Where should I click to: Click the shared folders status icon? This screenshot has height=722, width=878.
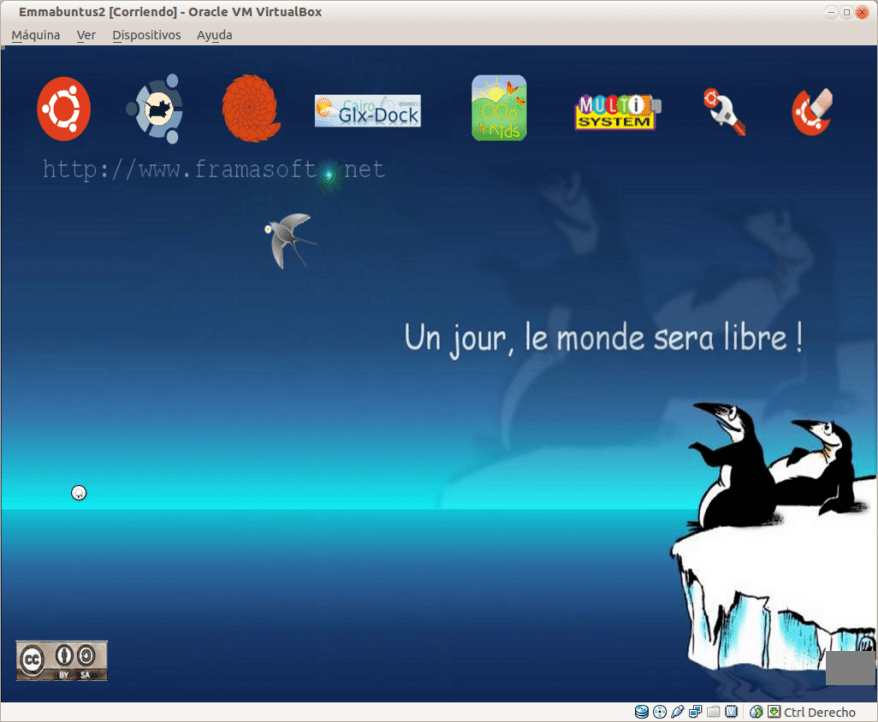click(713, 712)
